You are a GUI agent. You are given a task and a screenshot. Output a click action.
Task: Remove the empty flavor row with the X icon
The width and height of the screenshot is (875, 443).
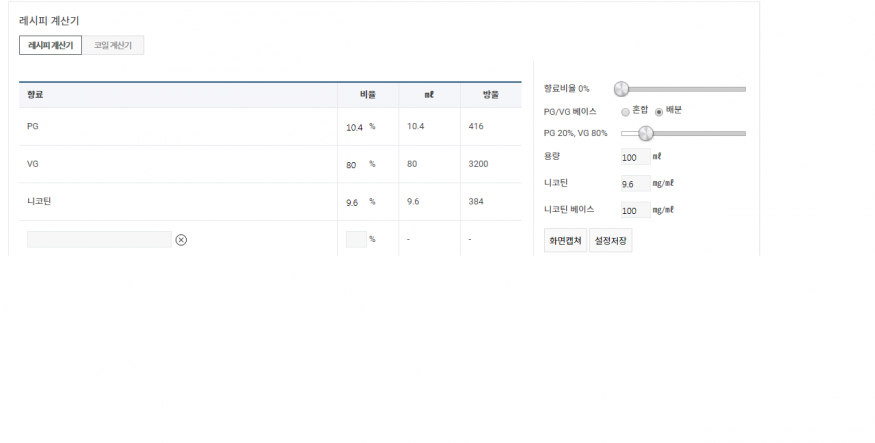pos(181,239)
